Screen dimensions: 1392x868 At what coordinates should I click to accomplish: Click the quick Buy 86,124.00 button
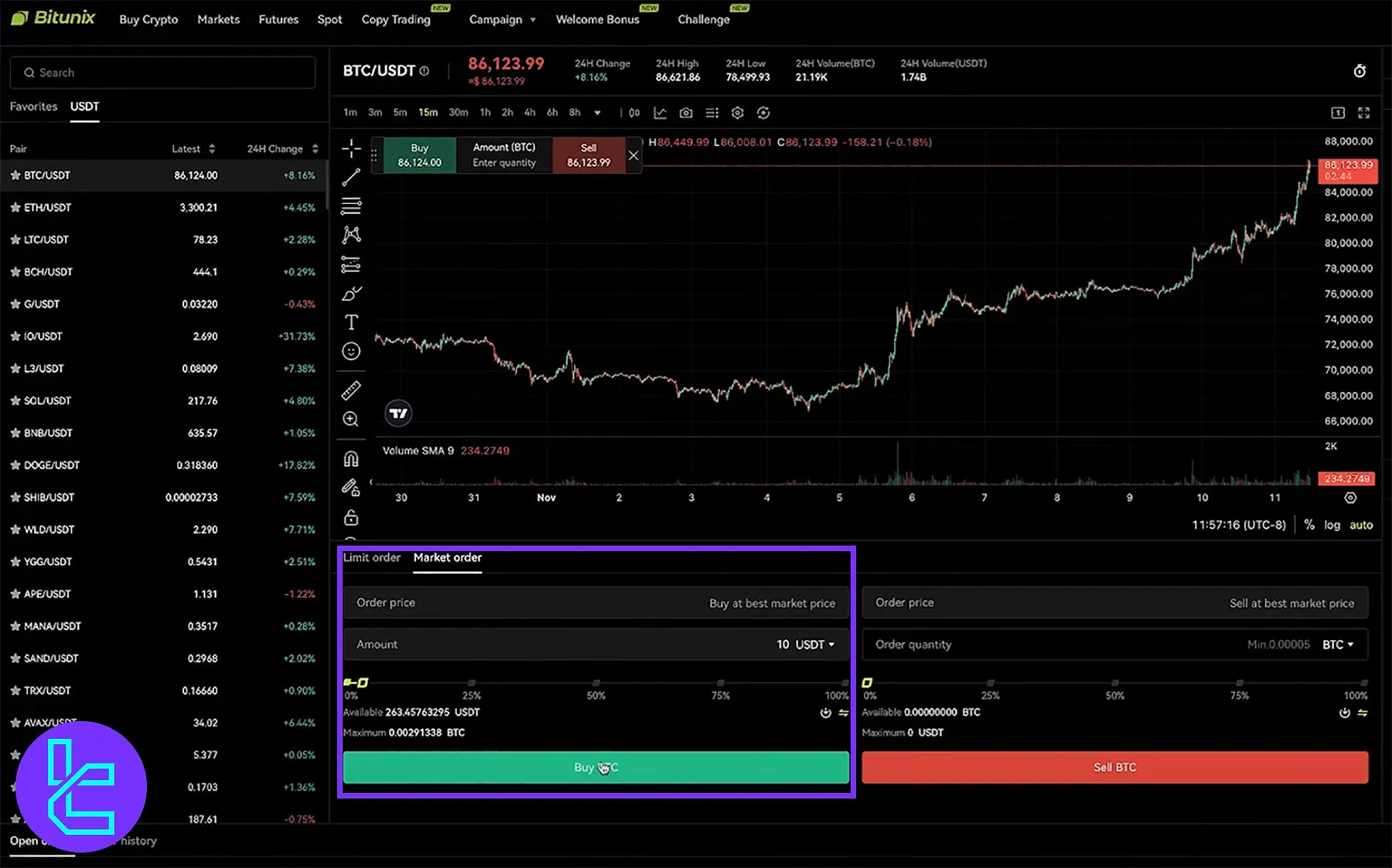(419, 155)
